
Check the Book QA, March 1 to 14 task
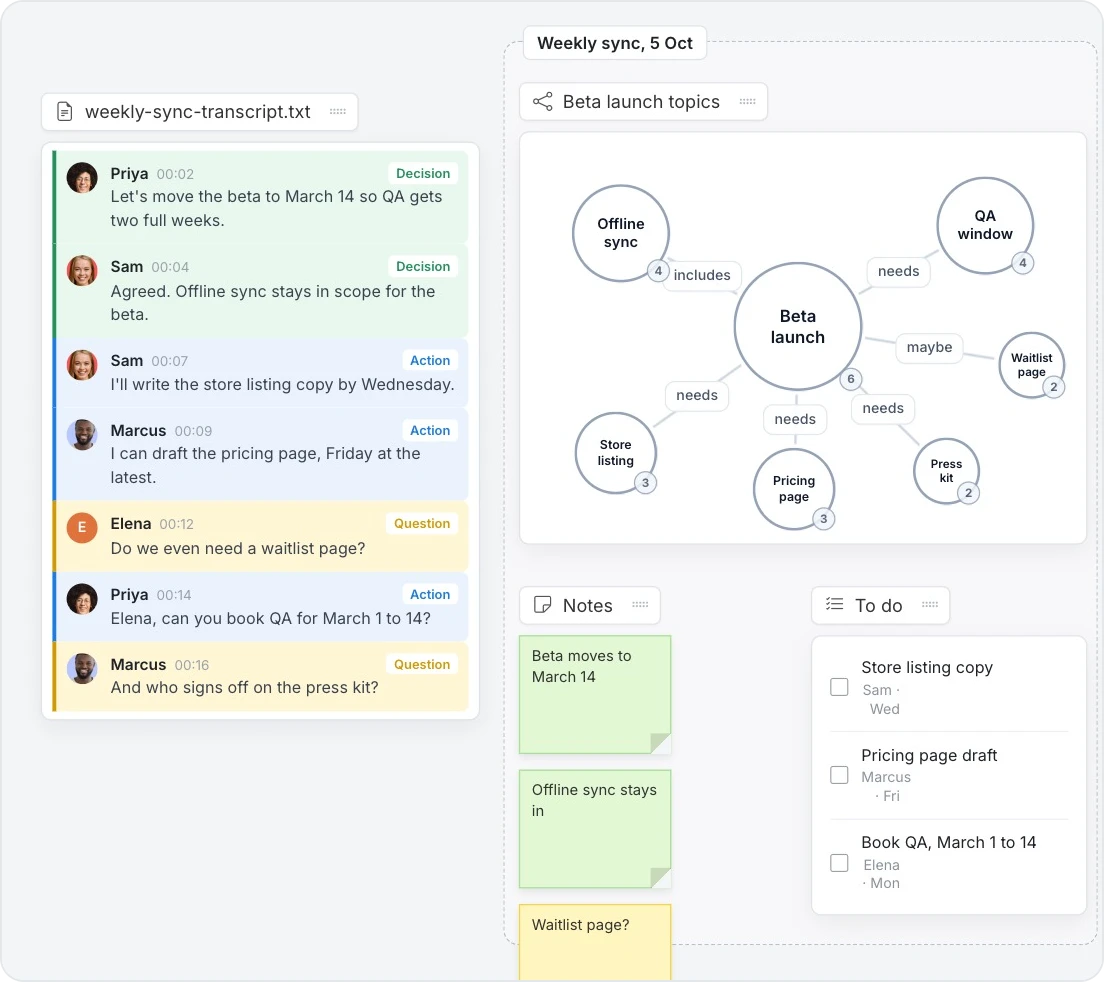839,863
